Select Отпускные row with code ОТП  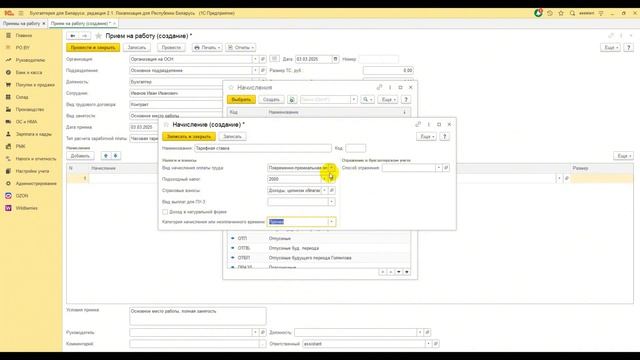point(318,238)
